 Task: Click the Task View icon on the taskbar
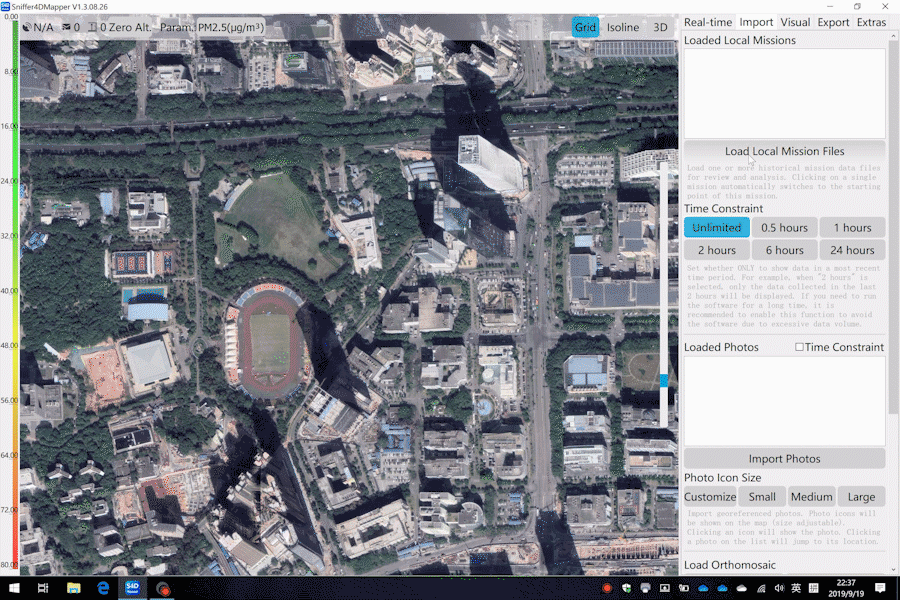(x=43, y=588)
